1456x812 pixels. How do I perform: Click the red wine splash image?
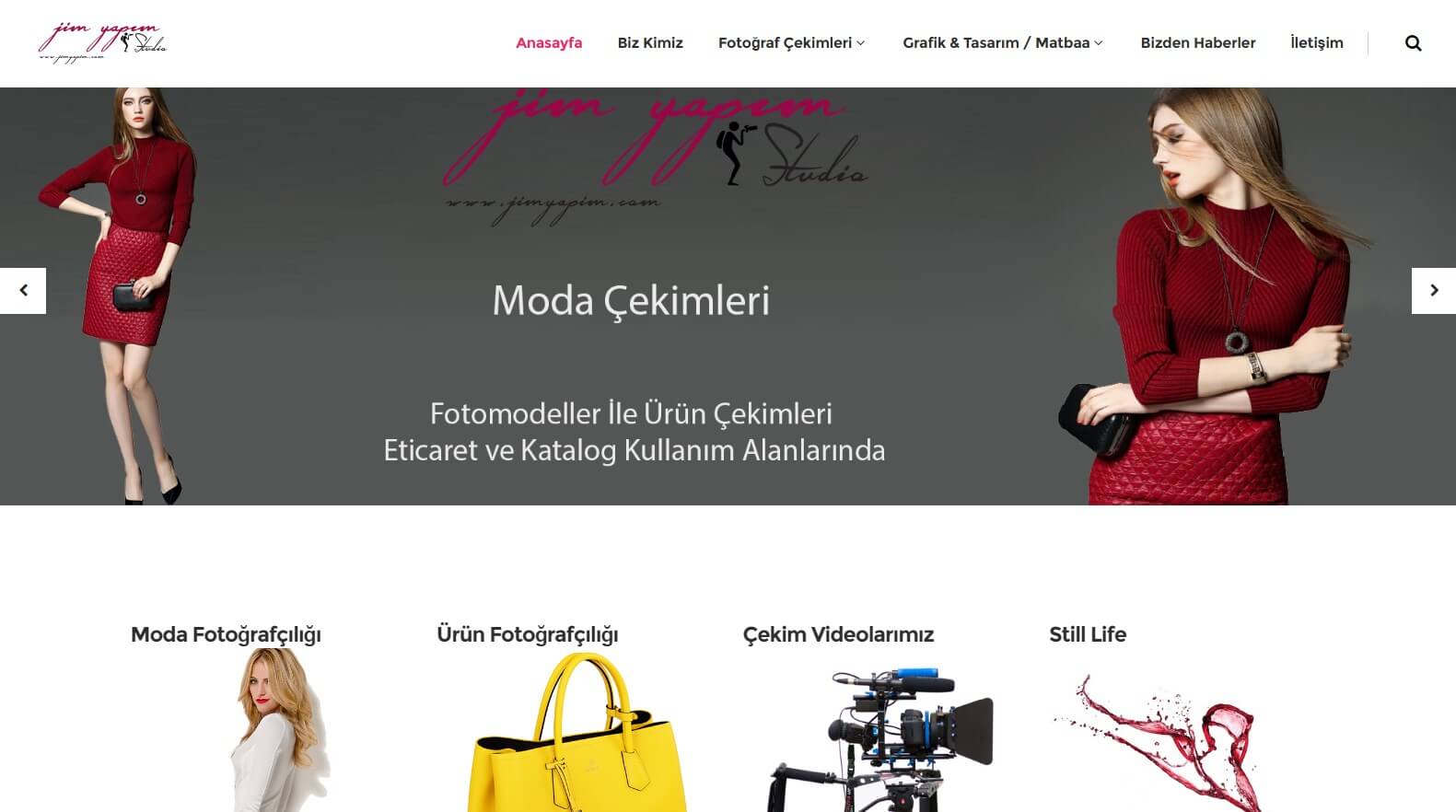[x=1157, y=742]
